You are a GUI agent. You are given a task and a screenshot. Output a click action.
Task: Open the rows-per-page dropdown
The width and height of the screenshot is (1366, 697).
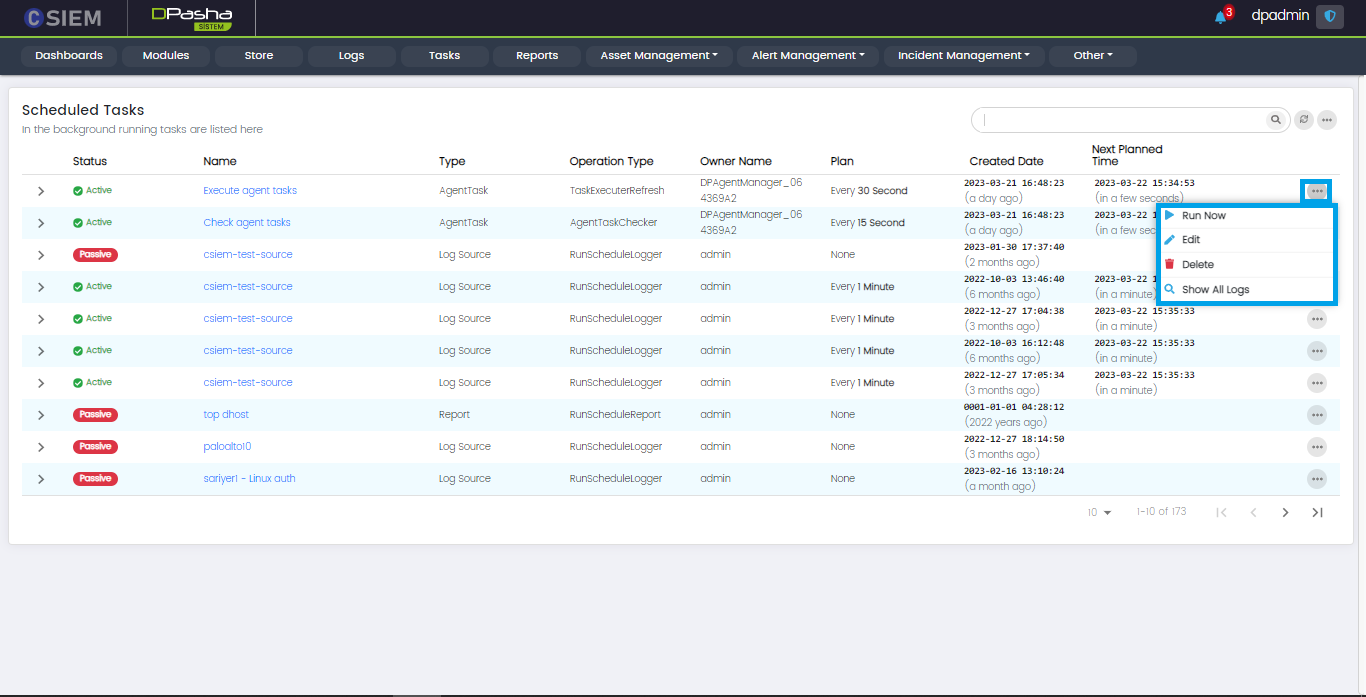[1100, 512]
